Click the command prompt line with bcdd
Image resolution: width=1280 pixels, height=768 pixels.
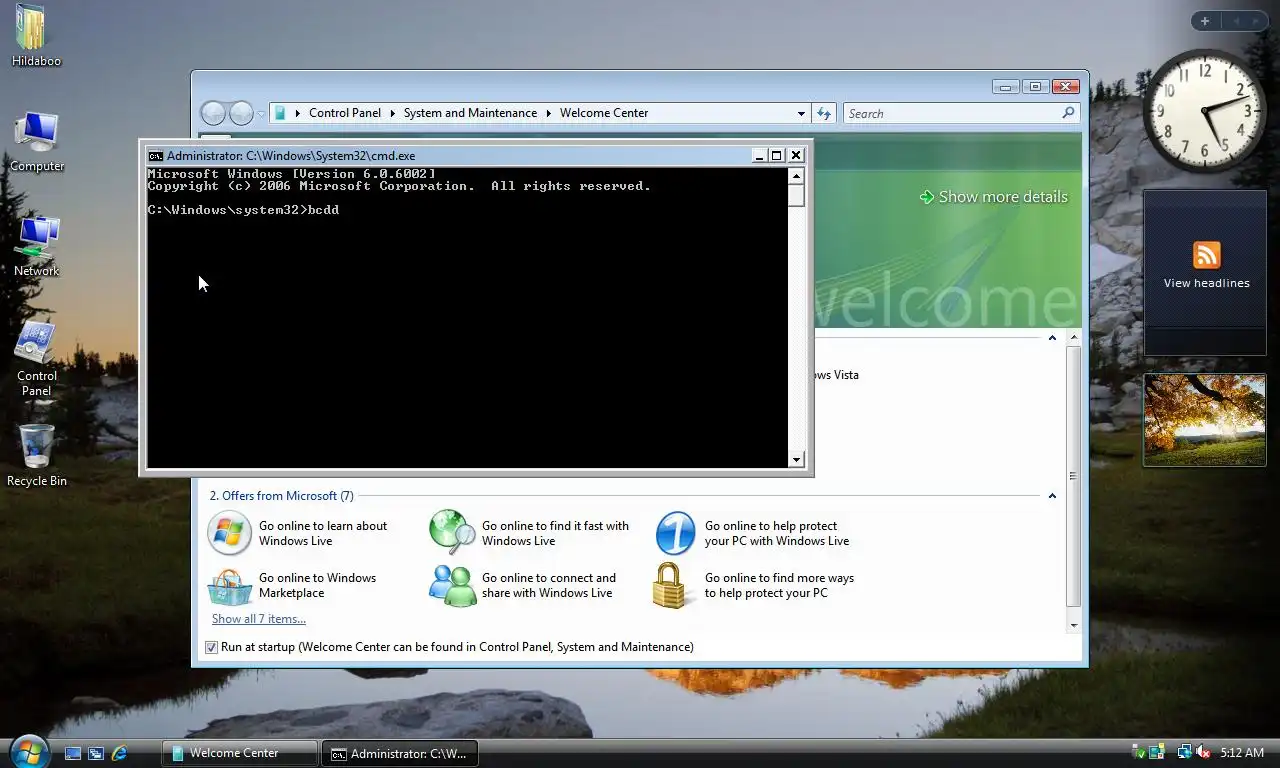(243, 210)
